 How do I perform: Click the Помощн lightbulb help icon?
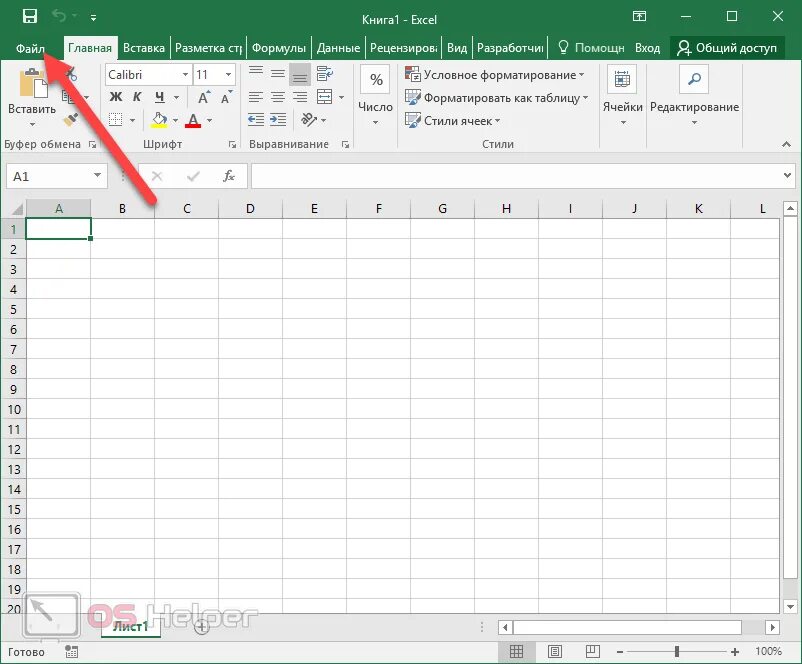pos(563,48)
